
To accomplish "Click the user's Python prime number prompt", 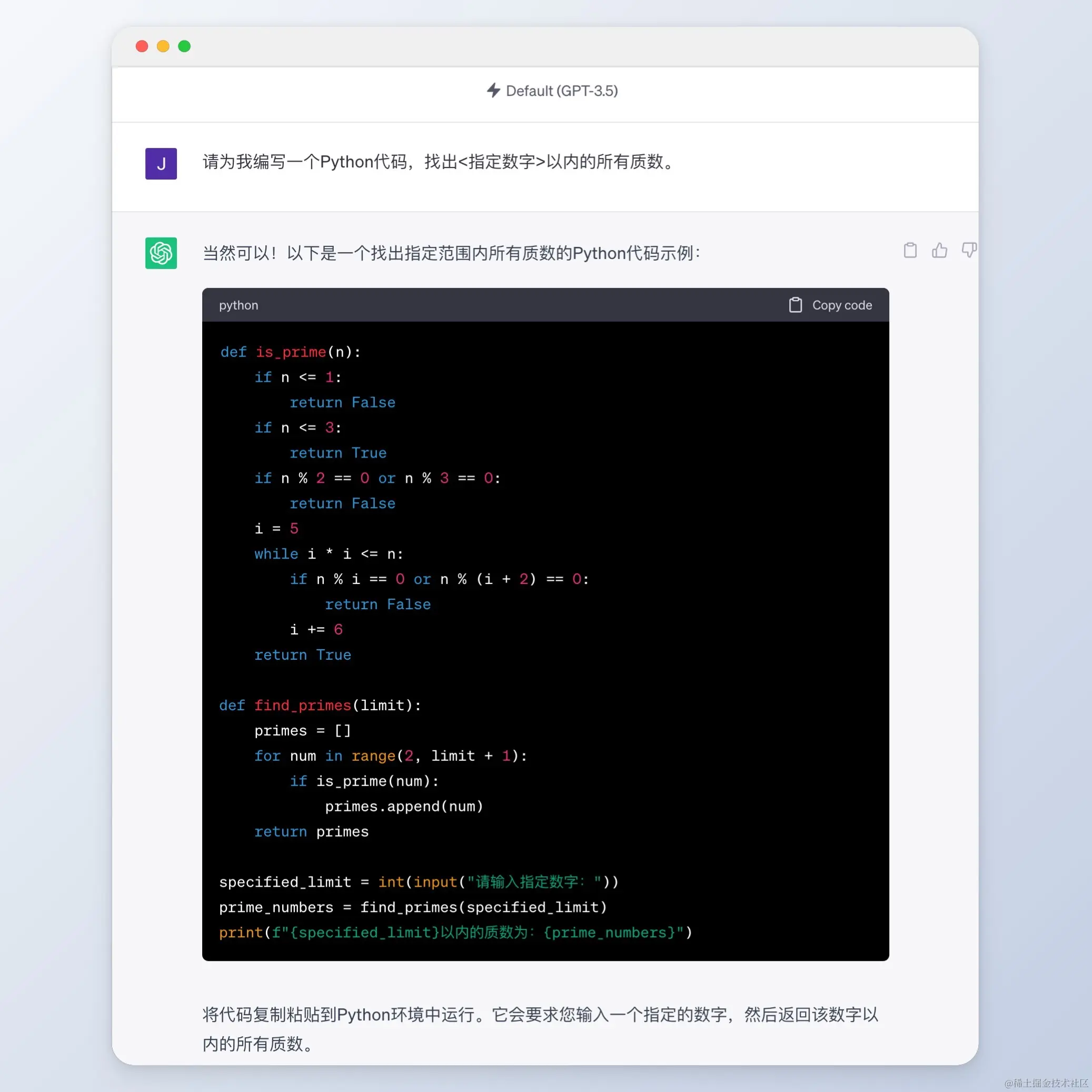I will 440,162.
